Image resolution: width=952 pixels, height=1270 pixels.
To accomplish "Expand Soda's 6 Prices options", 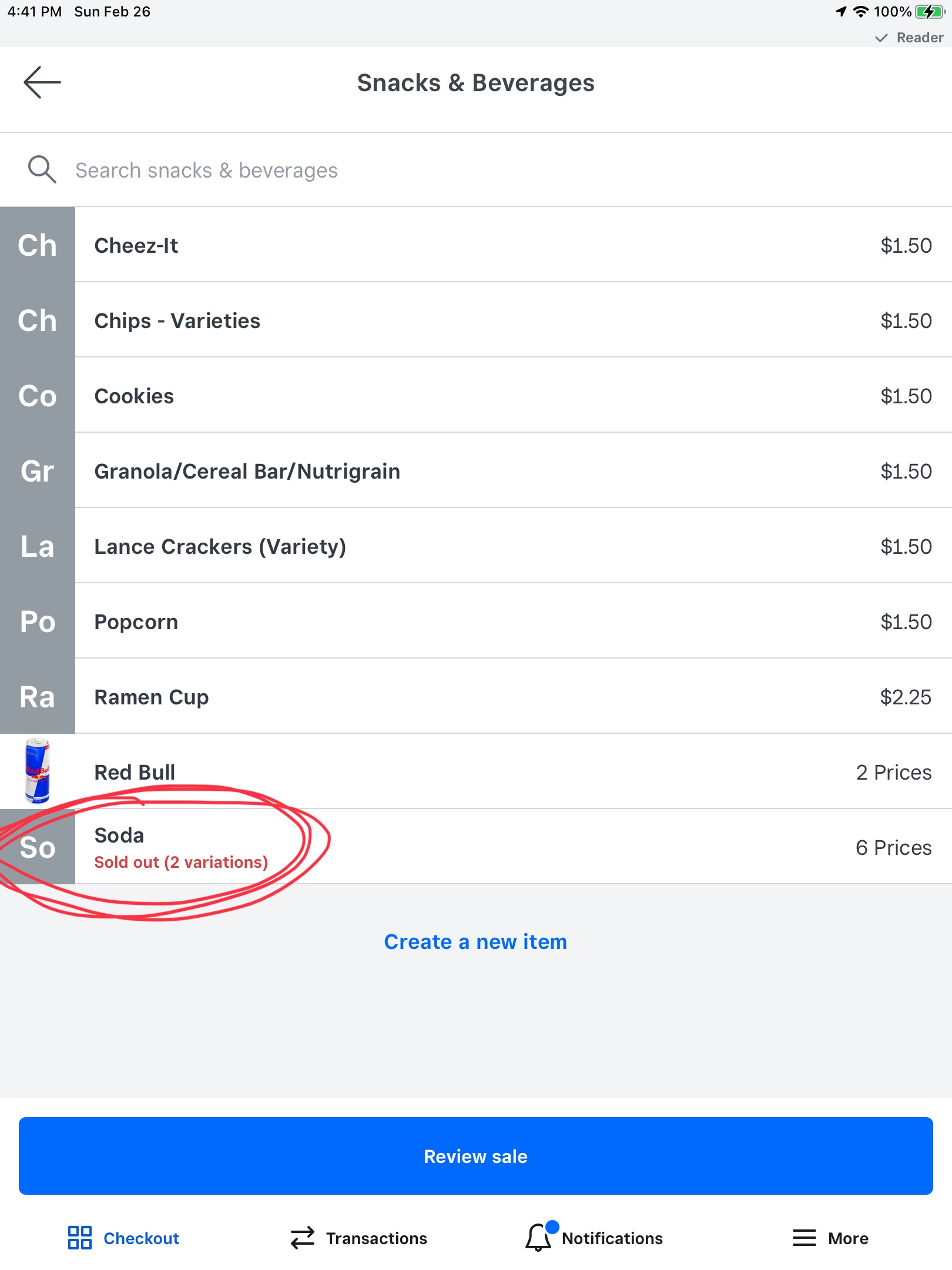I will click(893, 847).
